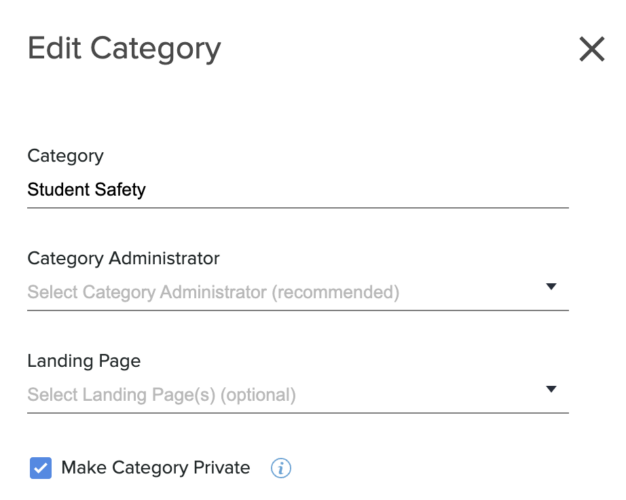
Task: Click the Landing Page label
Action: pos(84,360)
